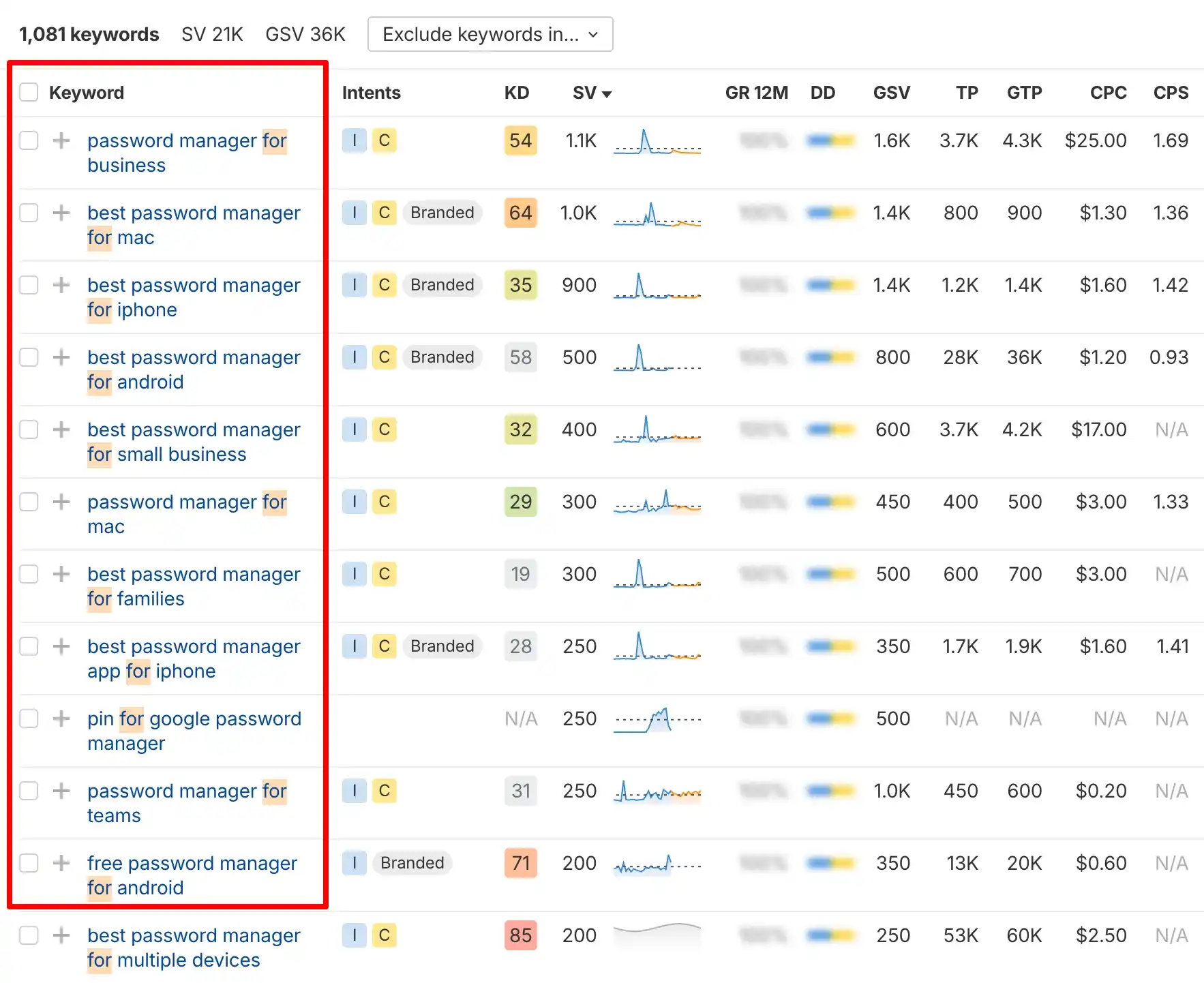Select checkbox for 'best password manager for small business'

coord(29,429)
